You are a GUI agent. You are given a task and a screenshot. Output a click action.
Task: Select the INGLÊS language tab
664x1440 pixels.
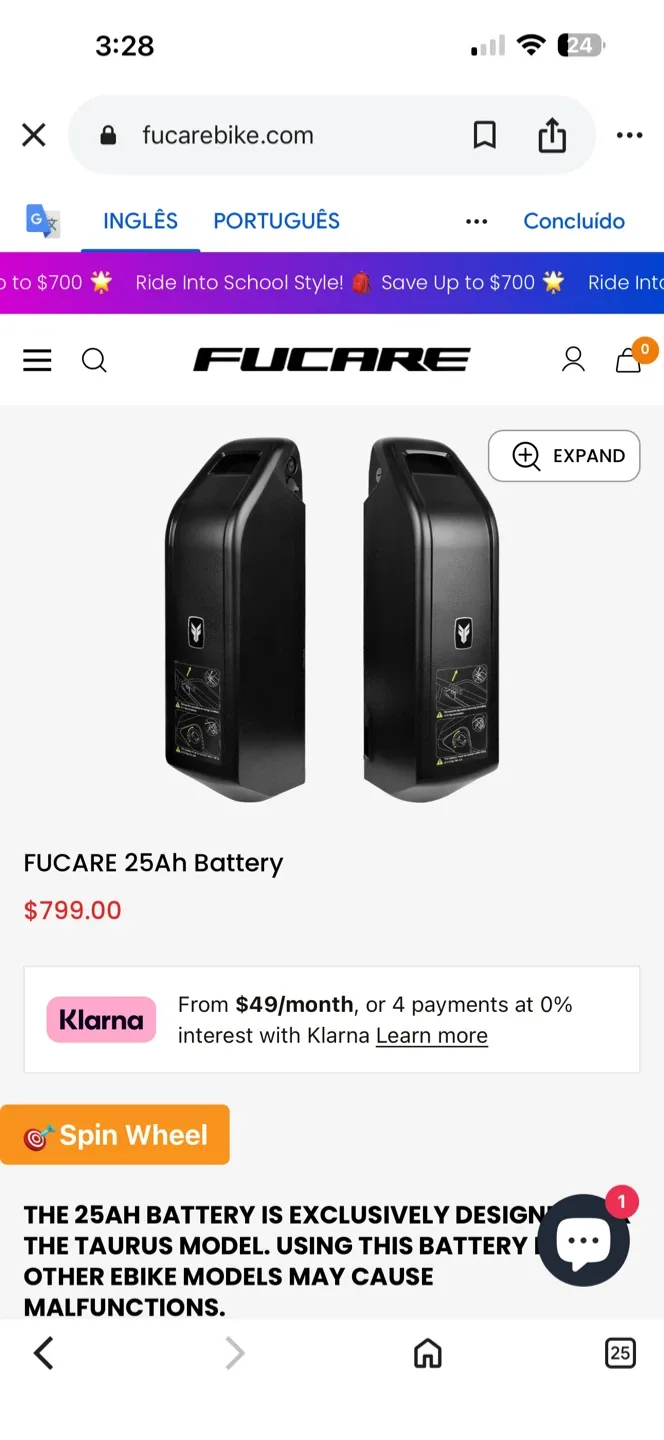coord(140,221)
